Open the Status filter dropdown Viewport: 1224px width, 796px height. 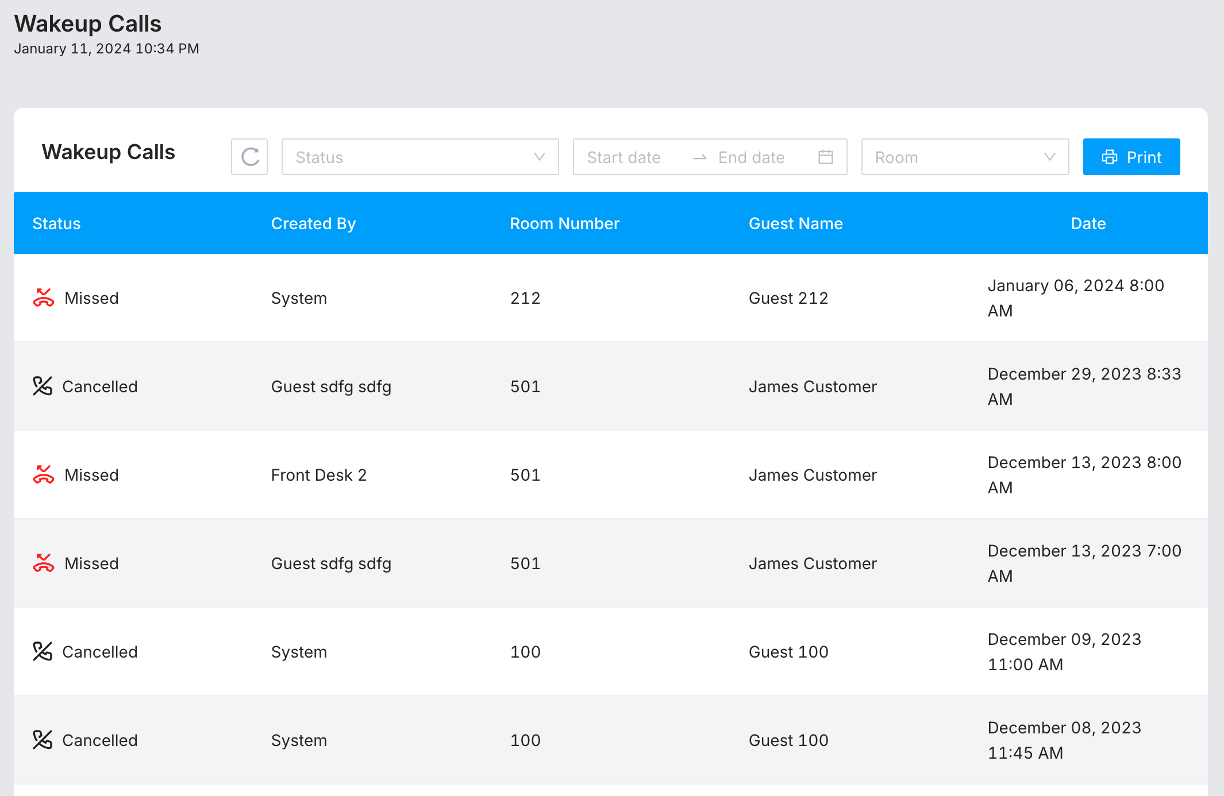pyautogui.click(x=420, y=157)
